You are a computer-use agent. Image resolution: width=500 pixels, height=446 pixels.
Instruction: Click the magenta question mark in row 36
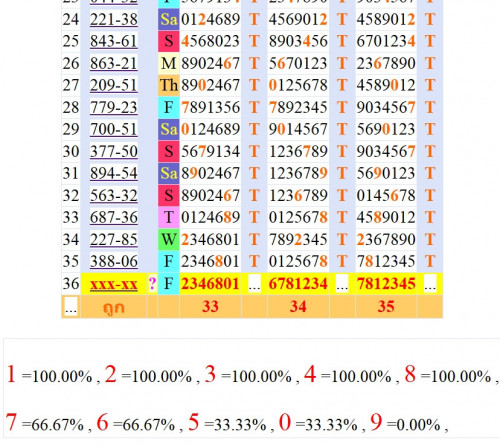pos(152,284)
